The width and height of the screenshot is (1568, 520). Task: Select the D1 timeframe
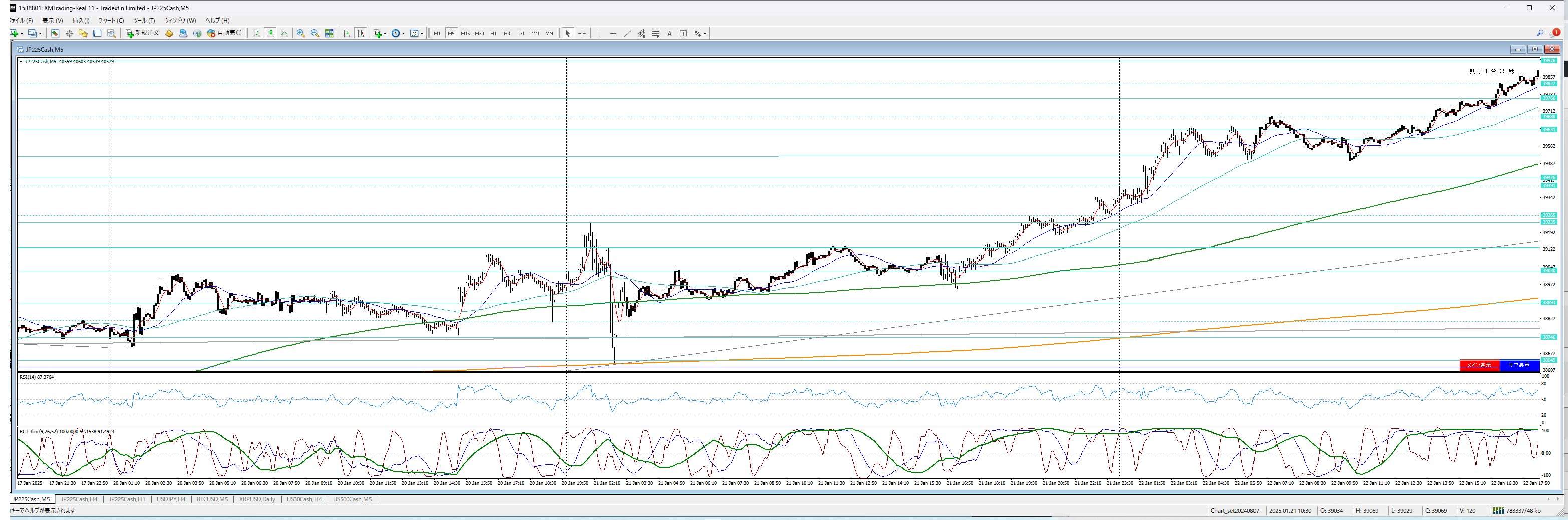(522, 33)
